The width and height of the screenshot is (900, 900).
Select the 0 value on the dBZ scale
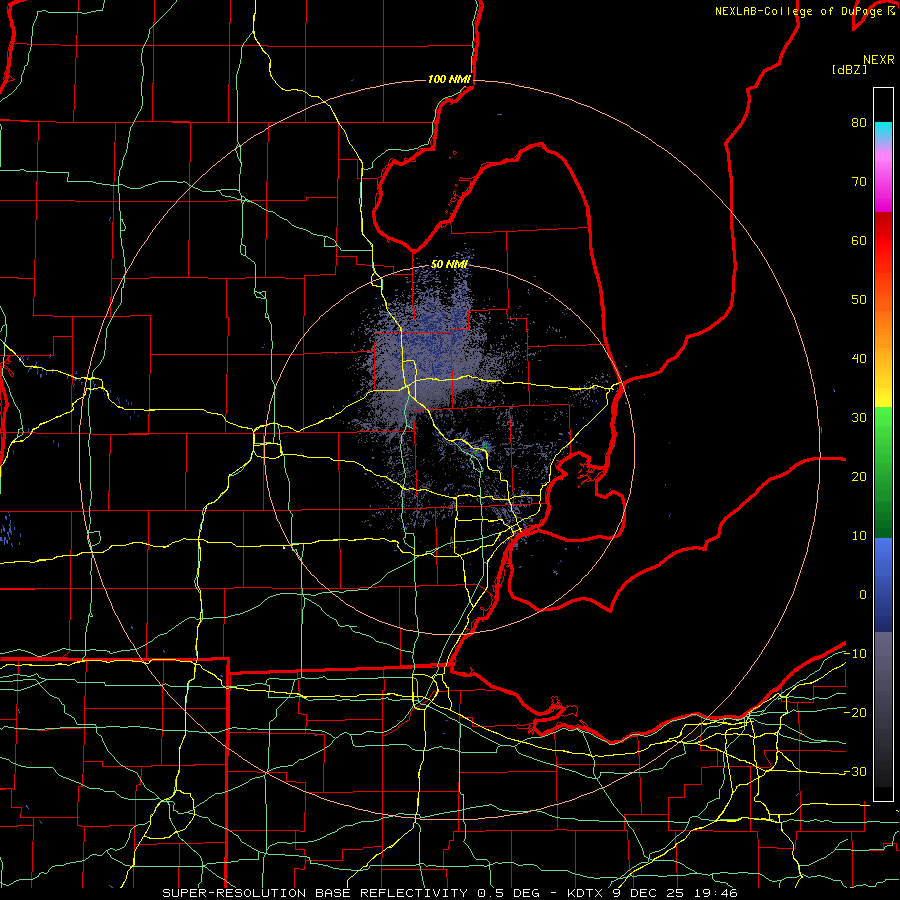(863, 595)
